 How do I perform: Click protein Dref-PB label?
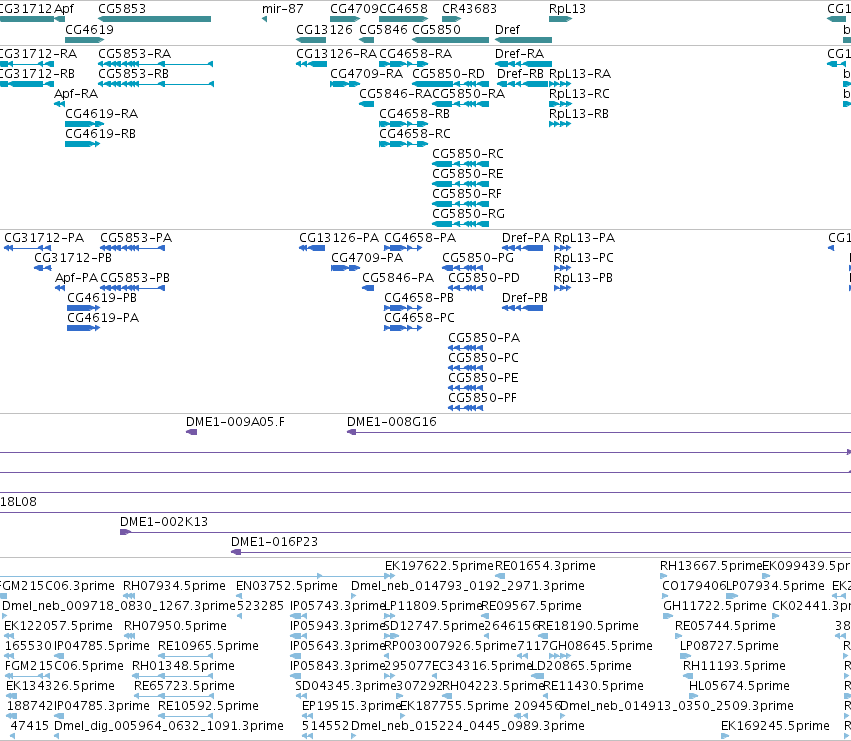point(525,298)
